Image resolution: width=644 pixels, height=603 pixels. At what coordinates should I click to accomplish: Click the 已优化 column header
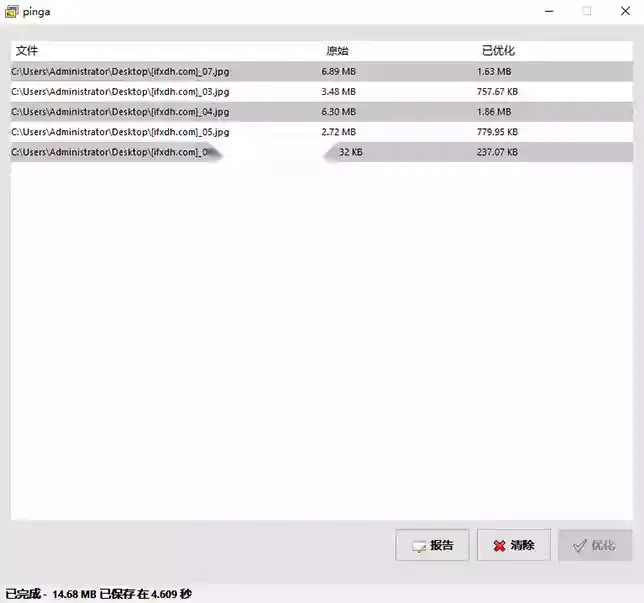(497, 50)
